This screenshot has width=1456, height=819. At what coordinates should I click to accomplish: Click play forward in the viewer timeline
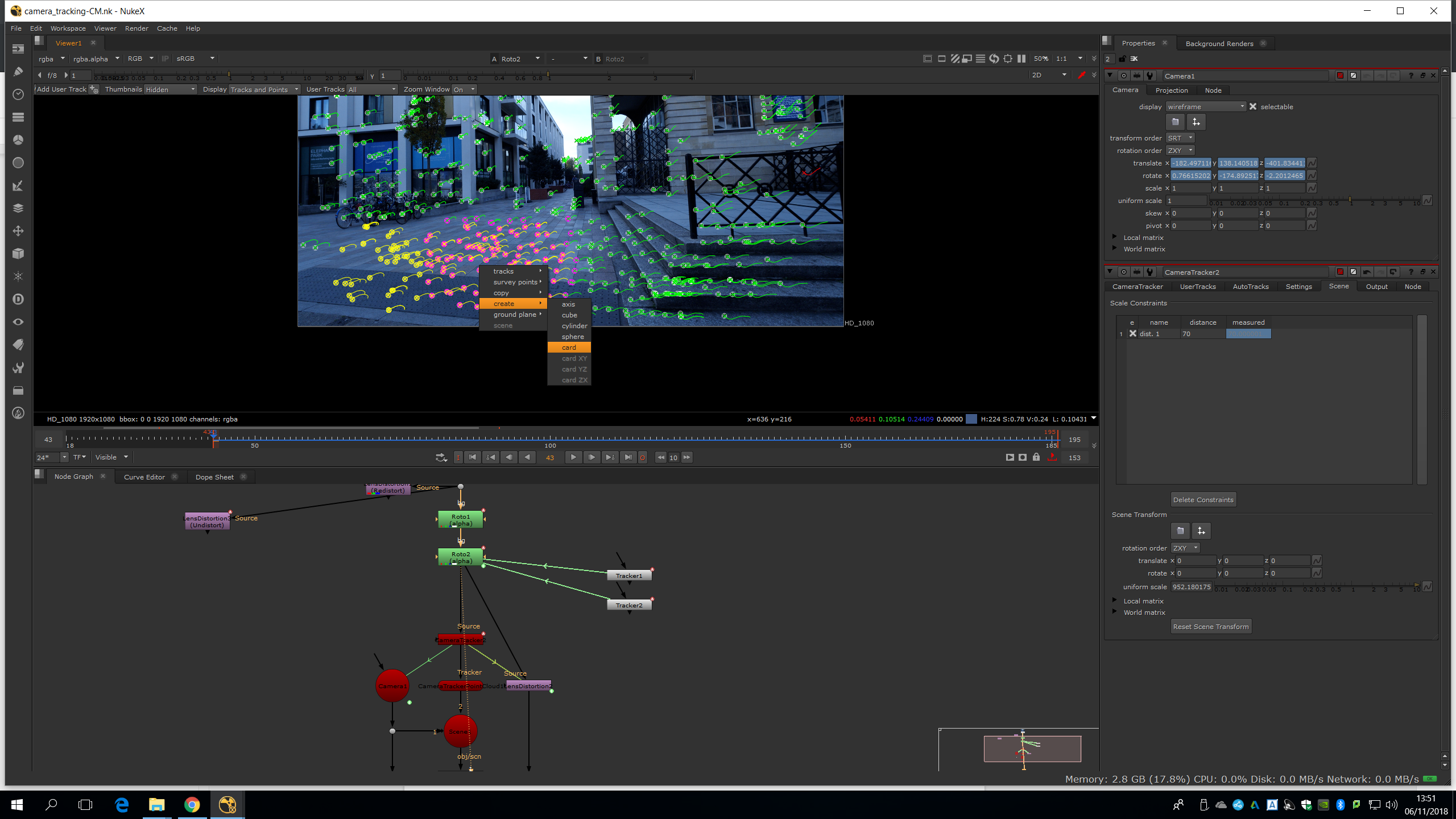click(573, 457)
